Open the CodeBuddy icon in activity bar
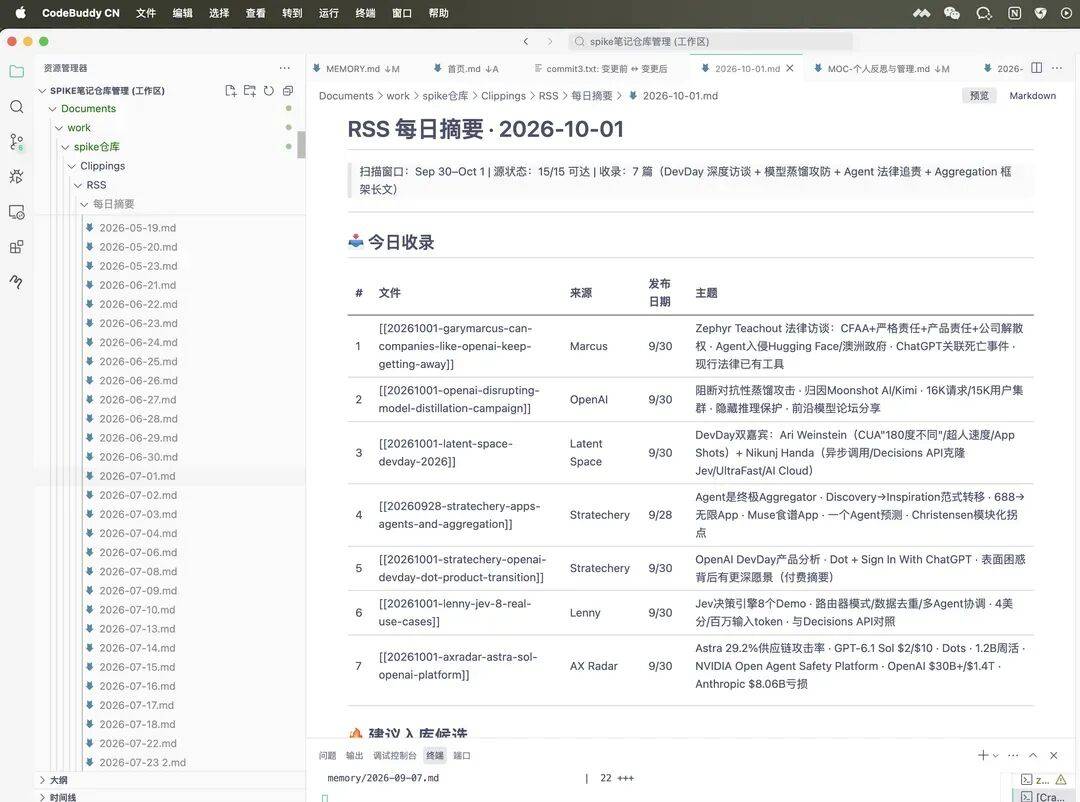The image size is (1080, 802). pyautogui.click(x=17, y=281)
